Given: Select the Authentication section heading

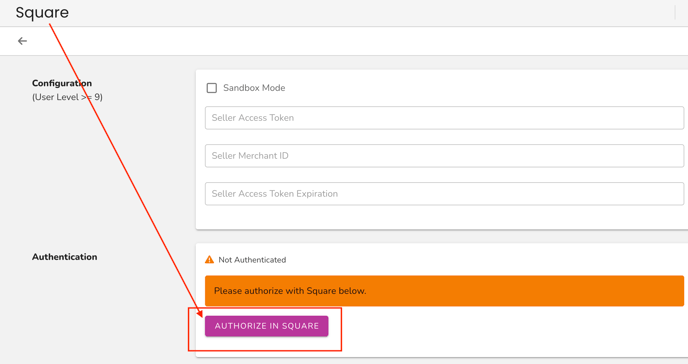Looking at the screenshot, I should tap(64, 257).
